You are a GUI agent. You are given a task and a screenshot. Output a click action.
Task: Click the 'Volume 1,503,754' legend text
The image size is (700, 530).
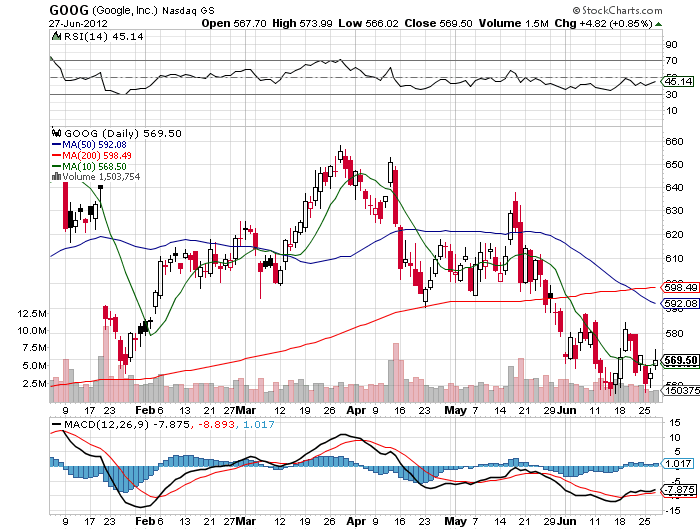[x=101, y=177]
